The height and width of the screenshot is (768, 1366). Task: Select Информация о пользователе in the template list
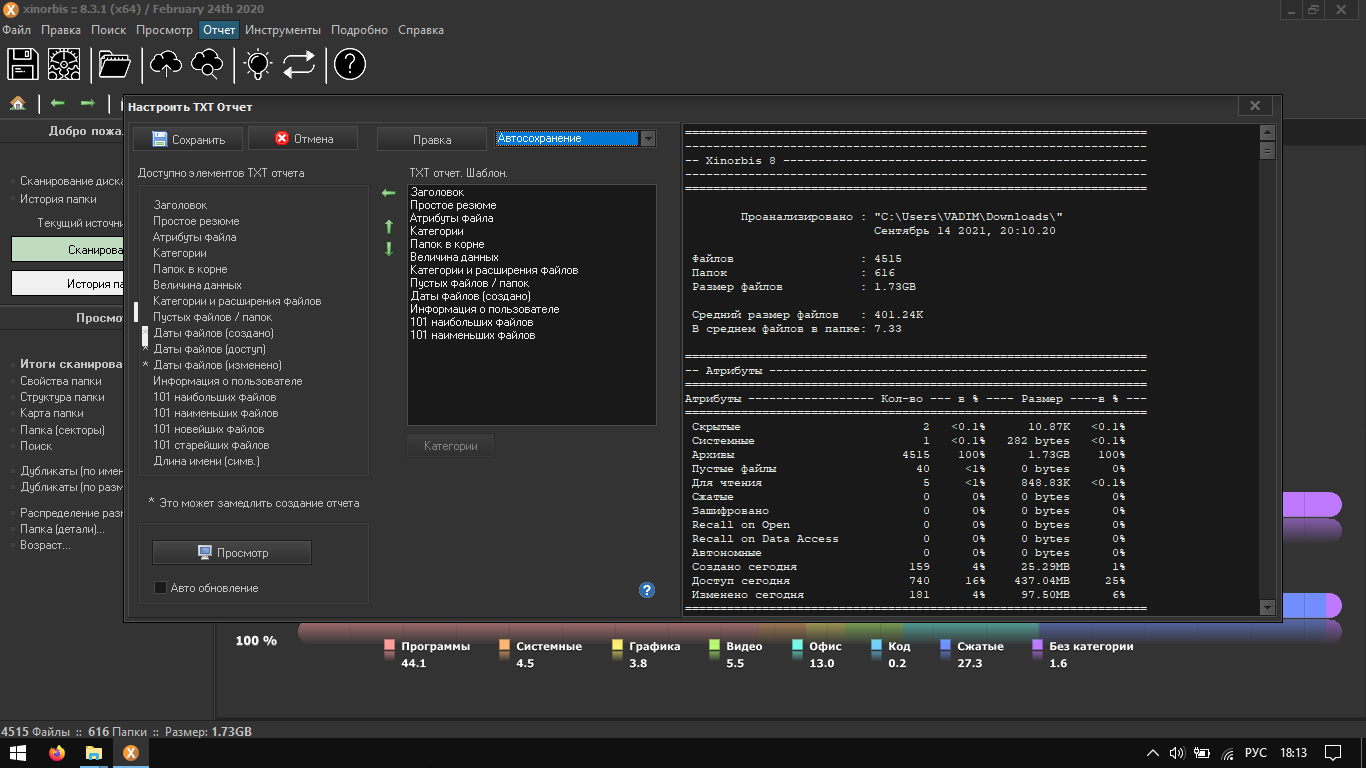pyautogui.click(x=485, y=309)
